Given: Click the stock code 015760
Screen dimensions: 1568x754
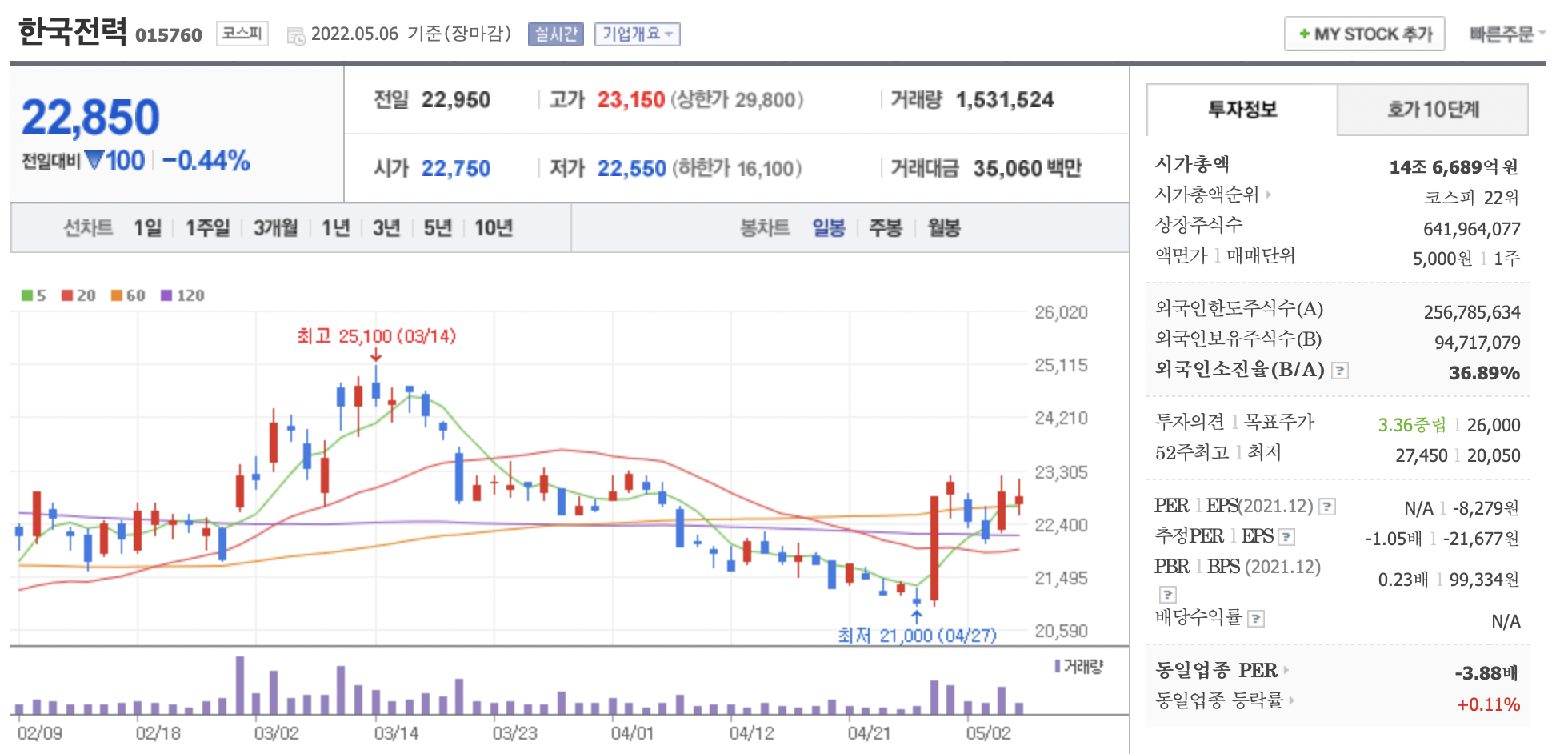Looking at the screenshot, I should point(169,35).
